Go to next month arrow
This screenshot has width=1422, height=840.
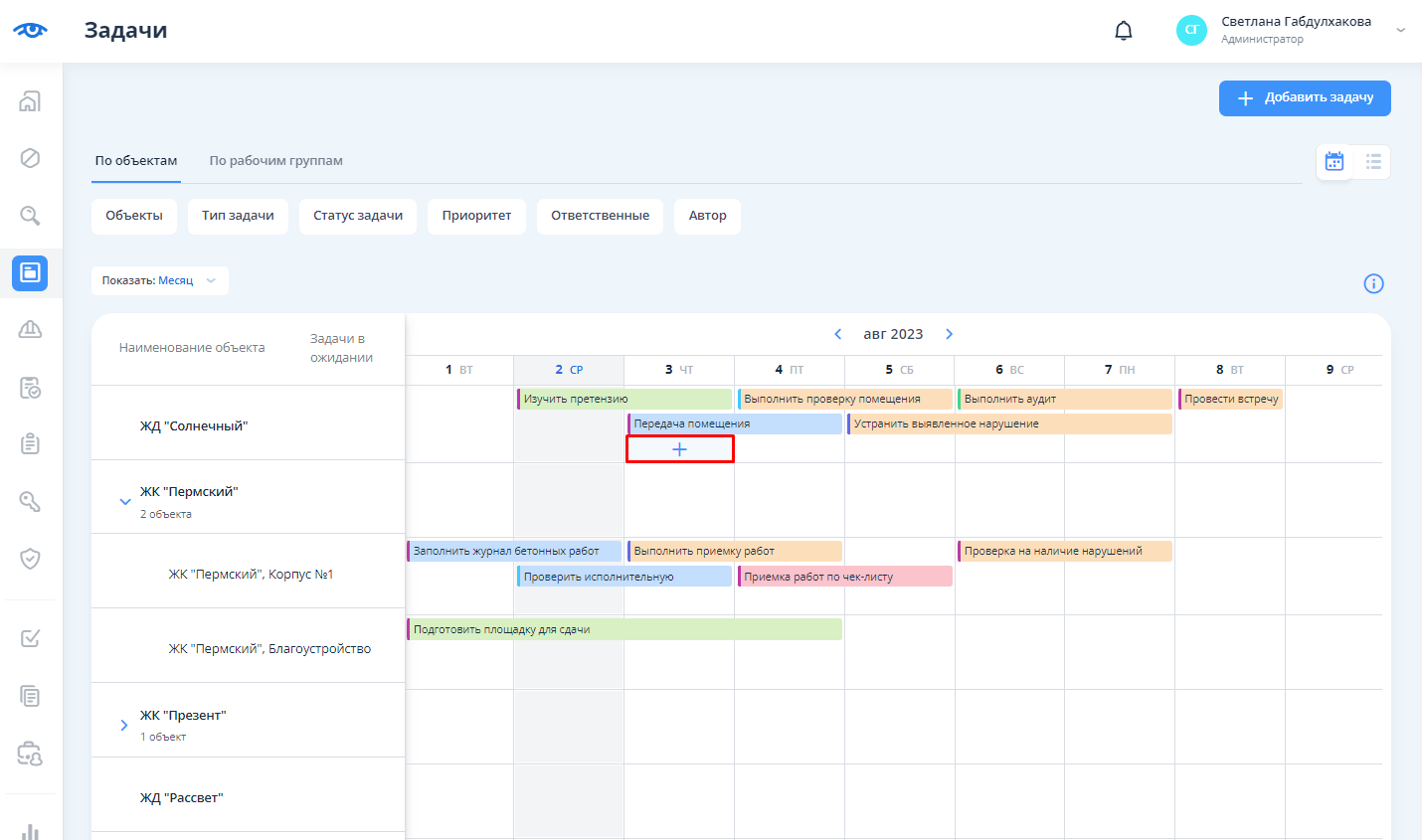click(949, 334)
